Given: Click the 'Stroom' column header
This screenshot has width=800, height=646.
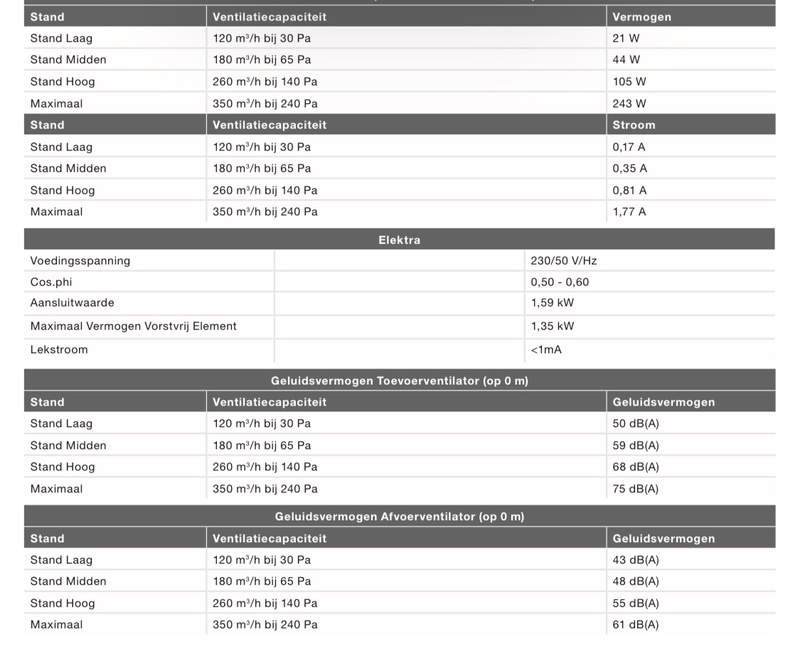Looking at the screenshot, I should click(634, 125).
